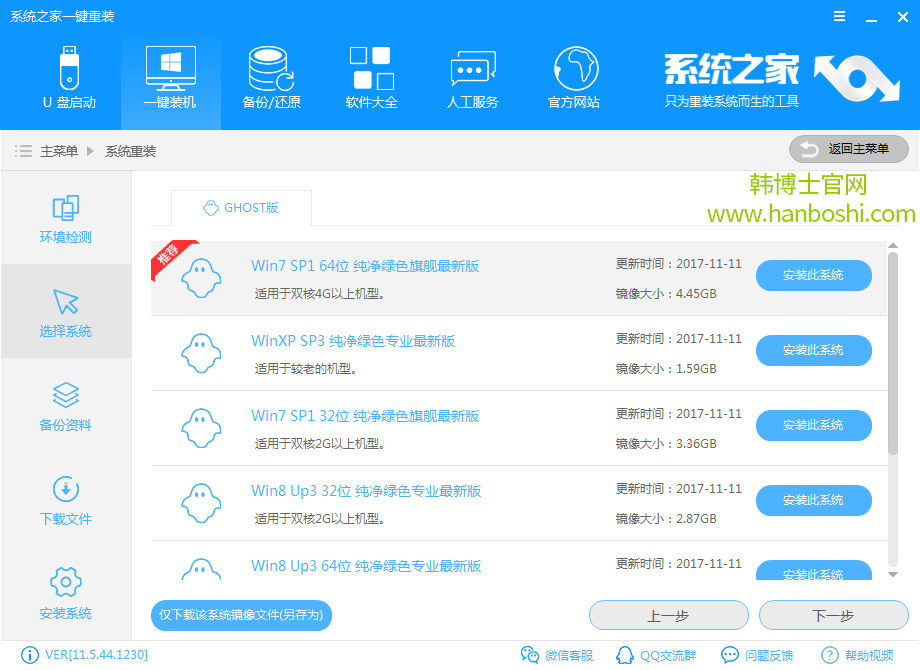
Task: Open the hamburger menu in title bar
Action: pyautogui.click(x=838, y=16)
